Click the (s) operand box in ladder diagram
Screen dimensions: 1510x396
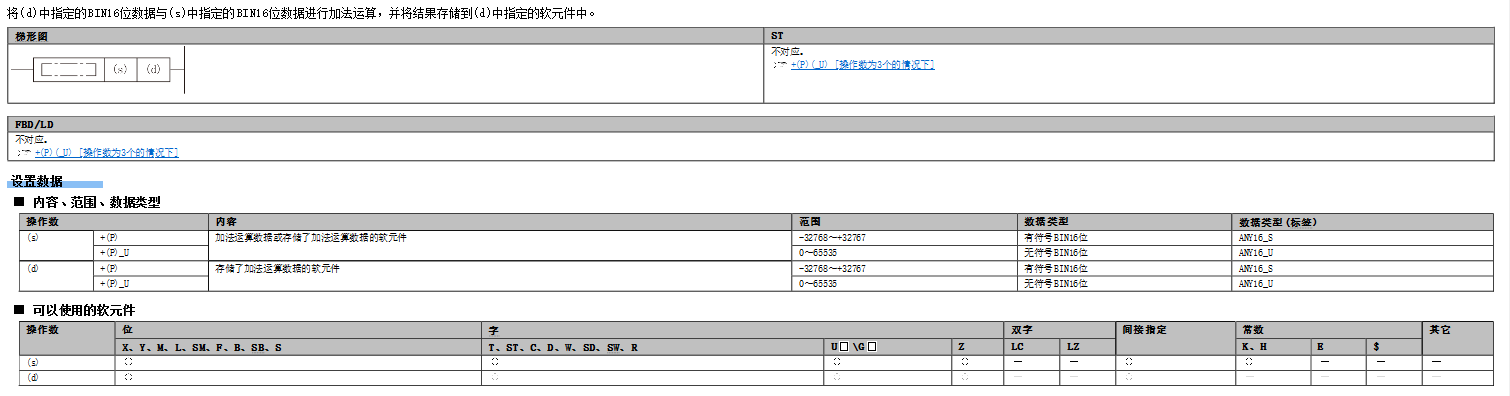pos(120,69)
